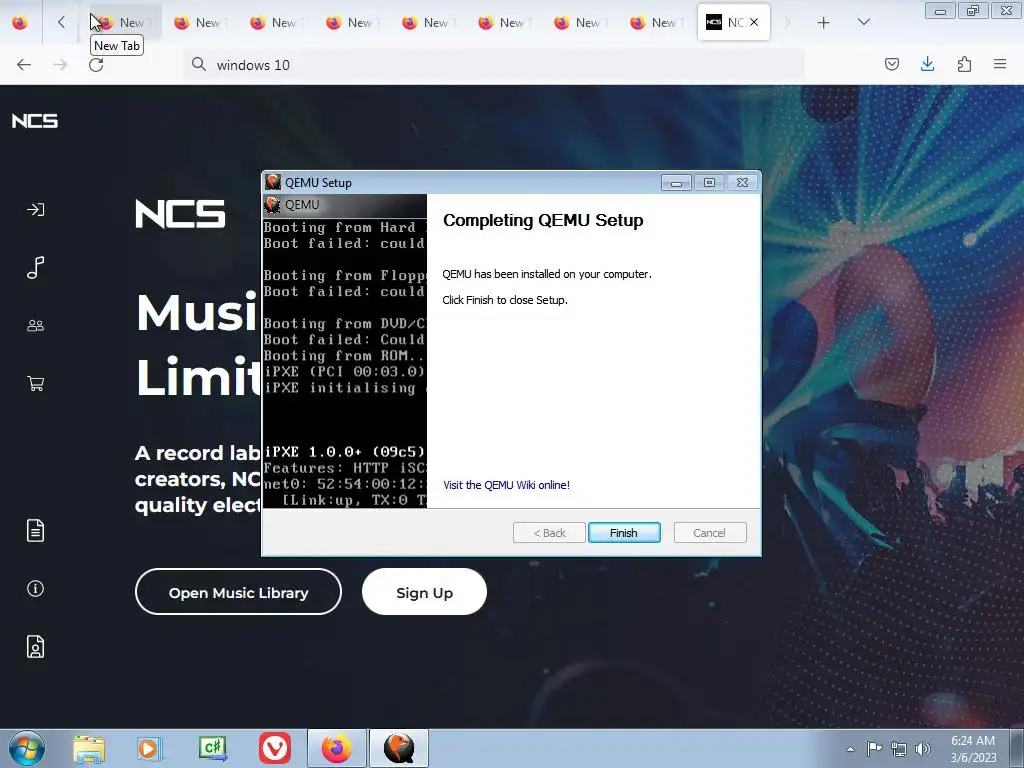
Task: Open the network tray icon
Action: pos(899,749)
